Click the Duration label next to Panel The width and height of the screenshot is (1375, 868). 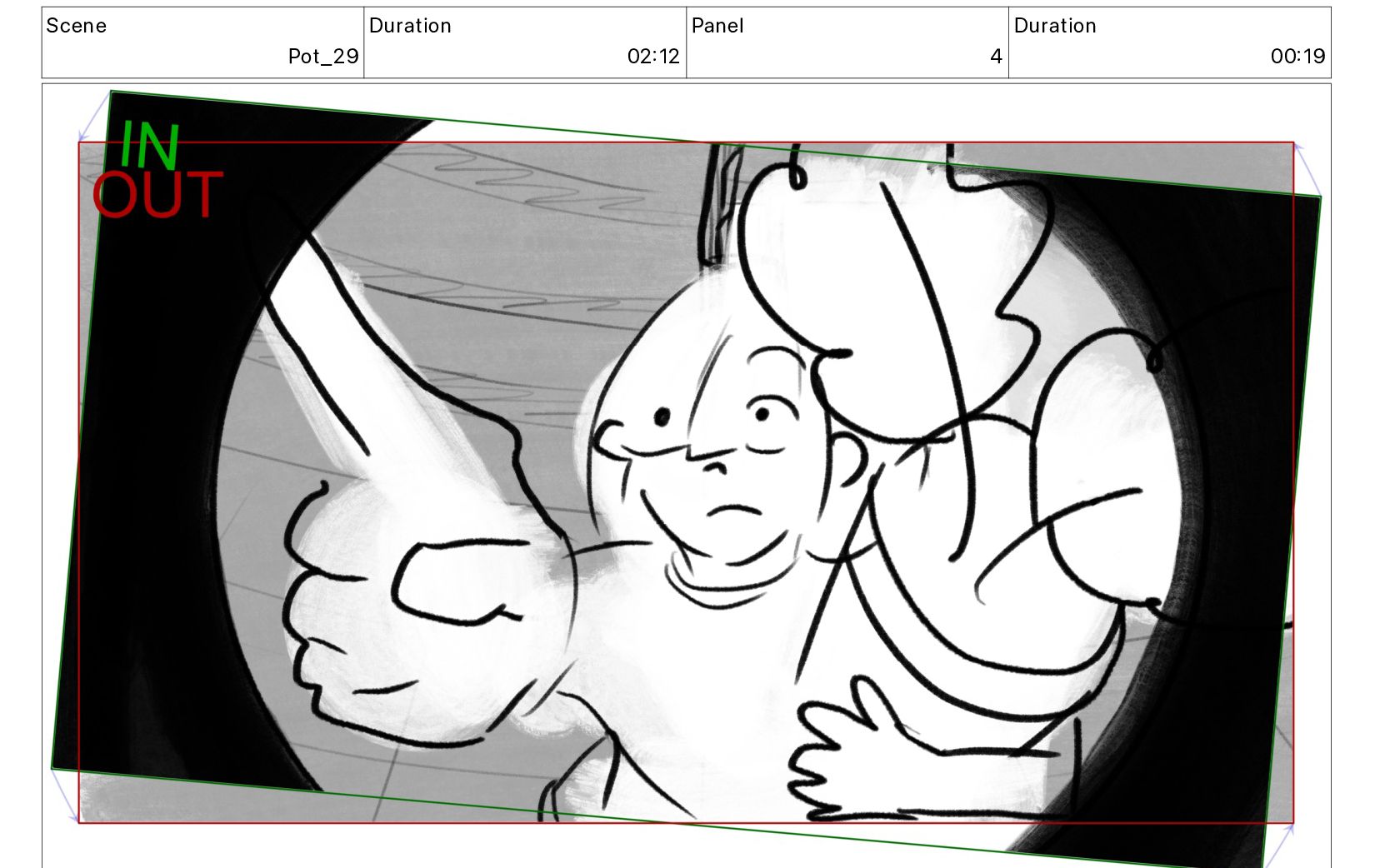(1055, 26)
